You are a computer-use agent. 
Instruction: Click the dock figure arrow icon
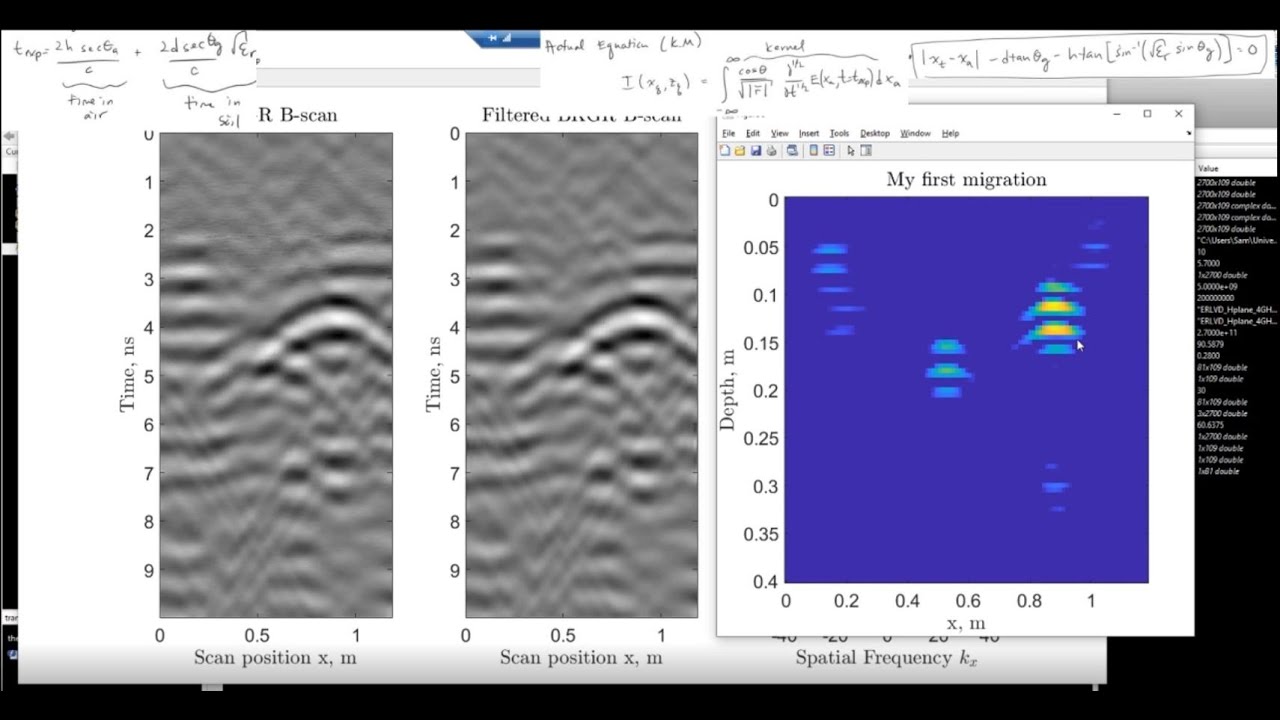point(1189,133)
